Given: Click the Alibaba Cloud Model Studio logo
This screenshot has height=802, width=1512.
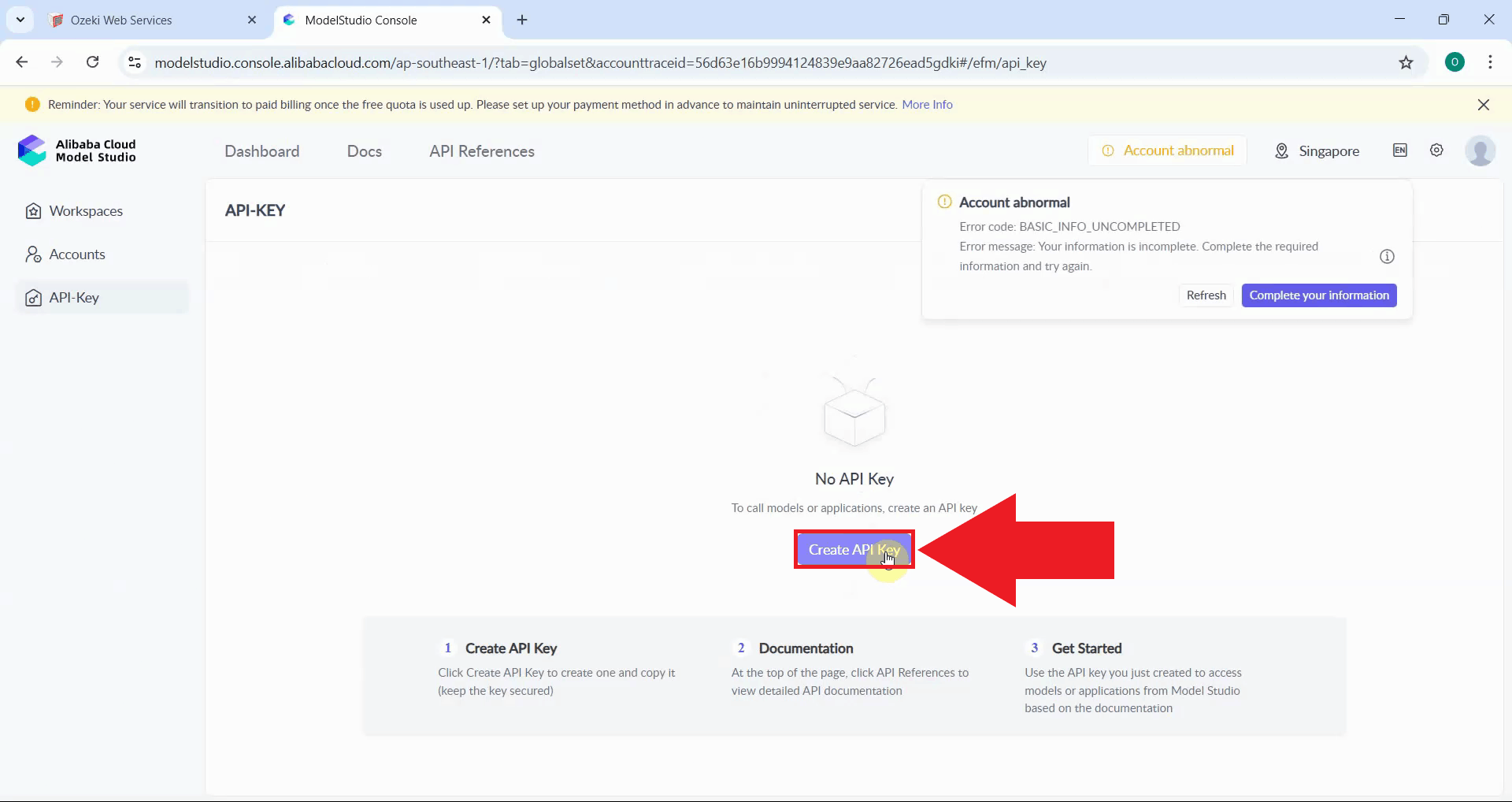Looking at the screenshot, I should point(76,150).
